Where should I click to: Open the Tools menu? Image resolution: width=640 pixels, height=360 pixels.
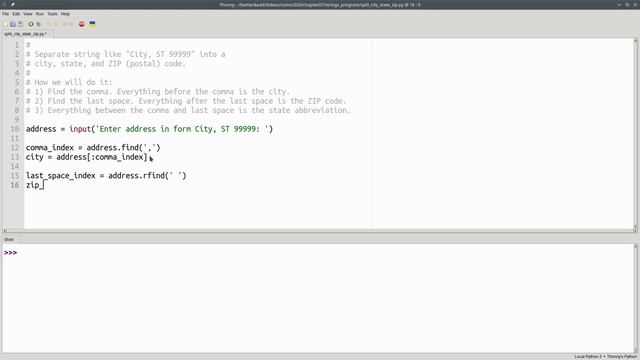pos(52,14)
